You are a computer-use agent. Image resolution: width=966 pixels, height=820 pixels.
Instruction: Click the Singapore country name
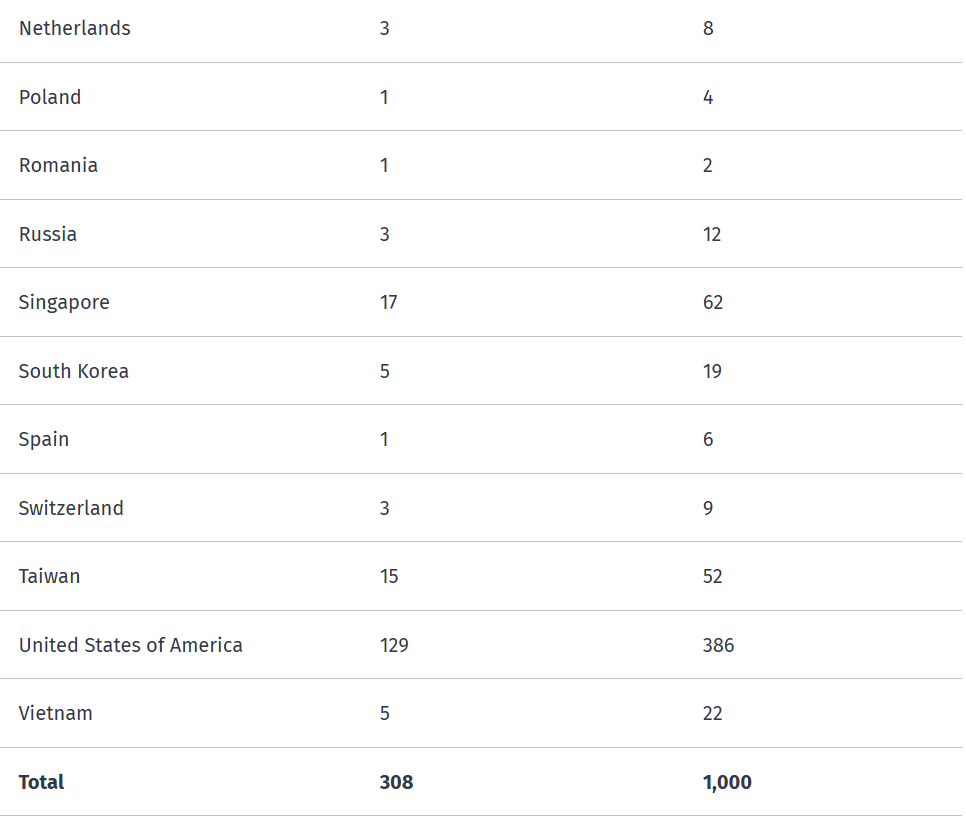[64, 303]
